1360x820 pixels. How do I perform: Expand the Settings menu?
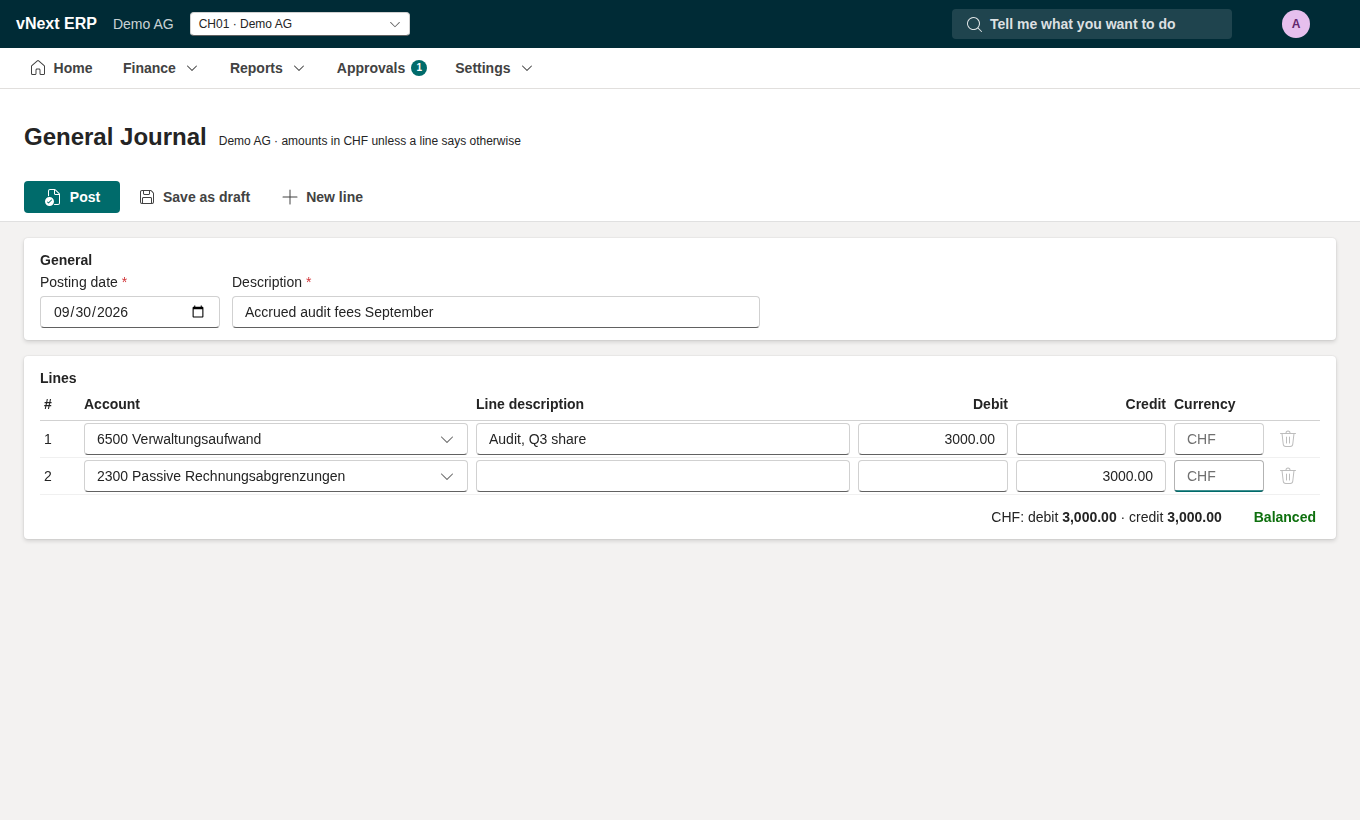click(x=494, y=68)
